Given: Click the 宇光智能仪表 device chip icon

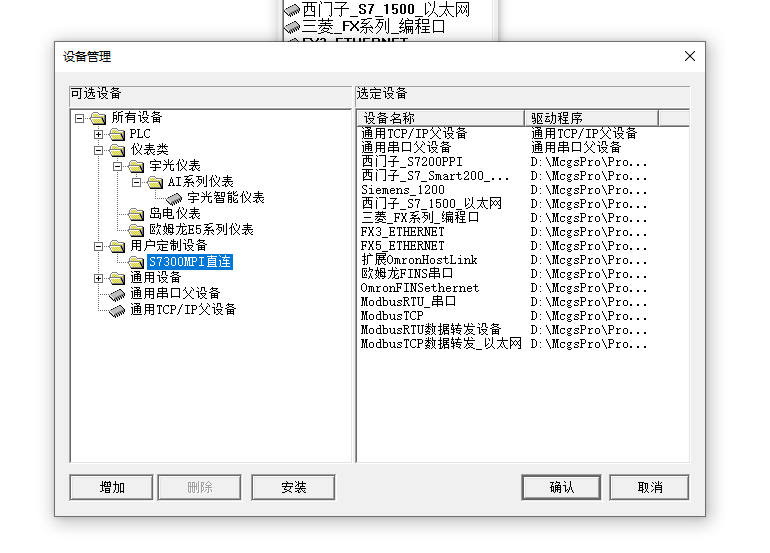Looking at the screenshot, I should [x=174, y=198].
